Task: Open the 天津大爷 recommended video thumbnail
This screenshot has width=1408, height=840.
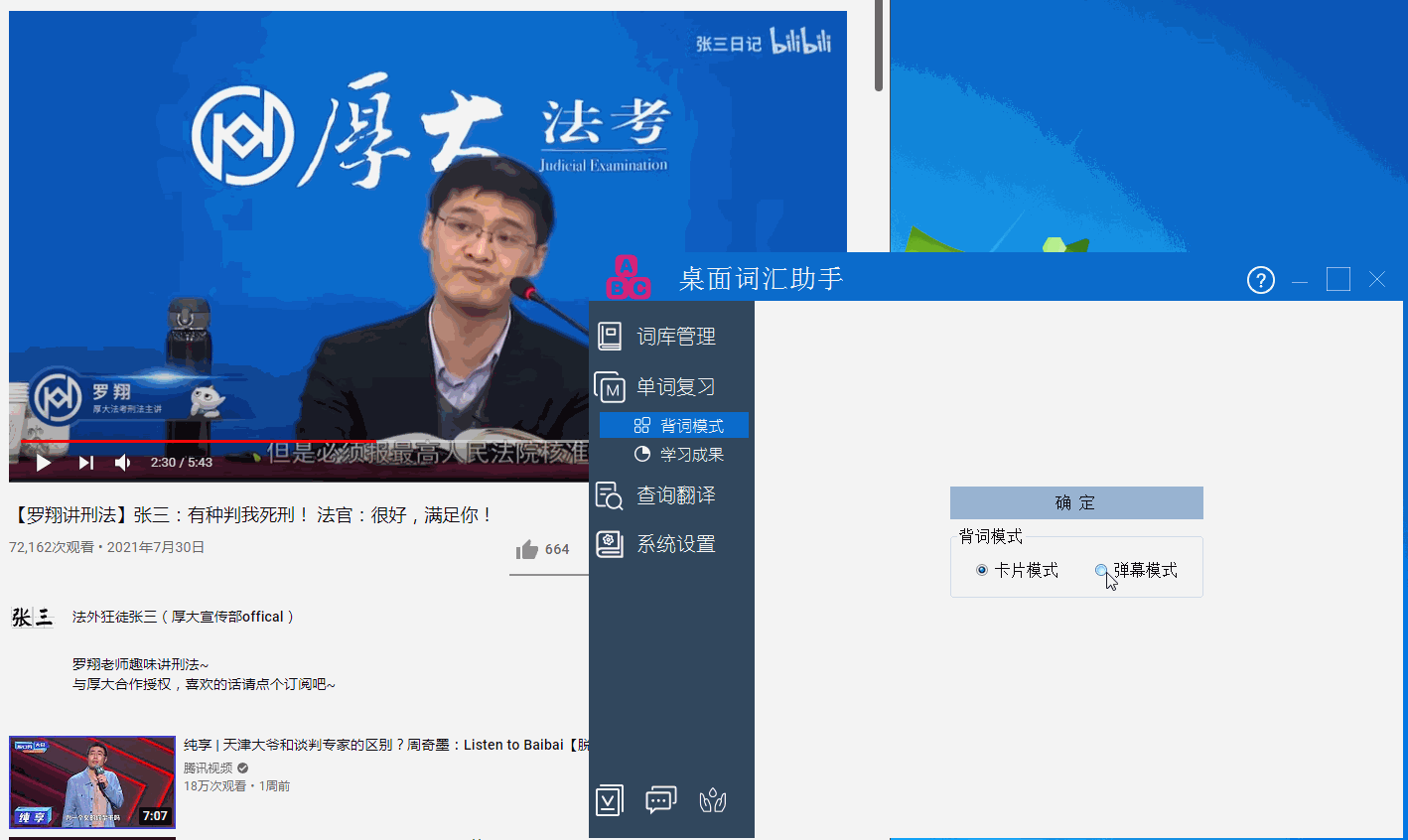Action: point(92,781)
